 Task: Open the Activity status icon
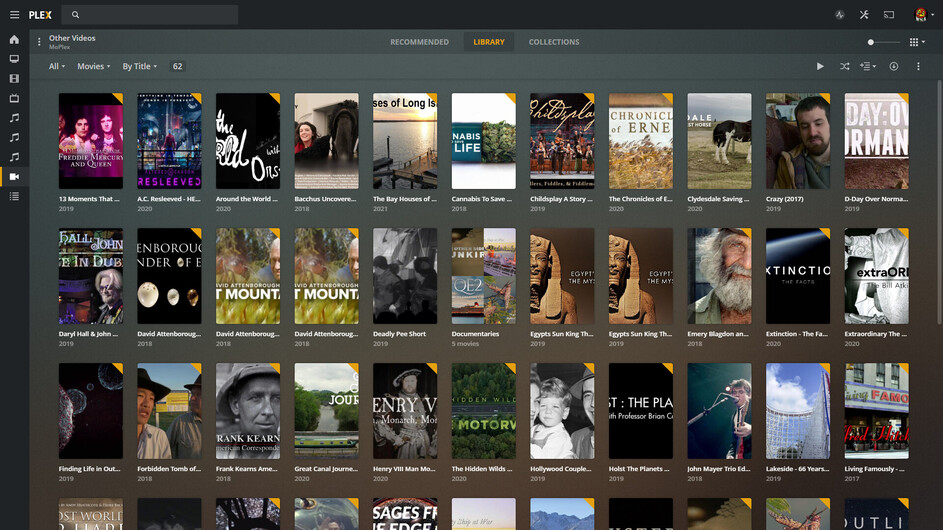pos(840,14)
